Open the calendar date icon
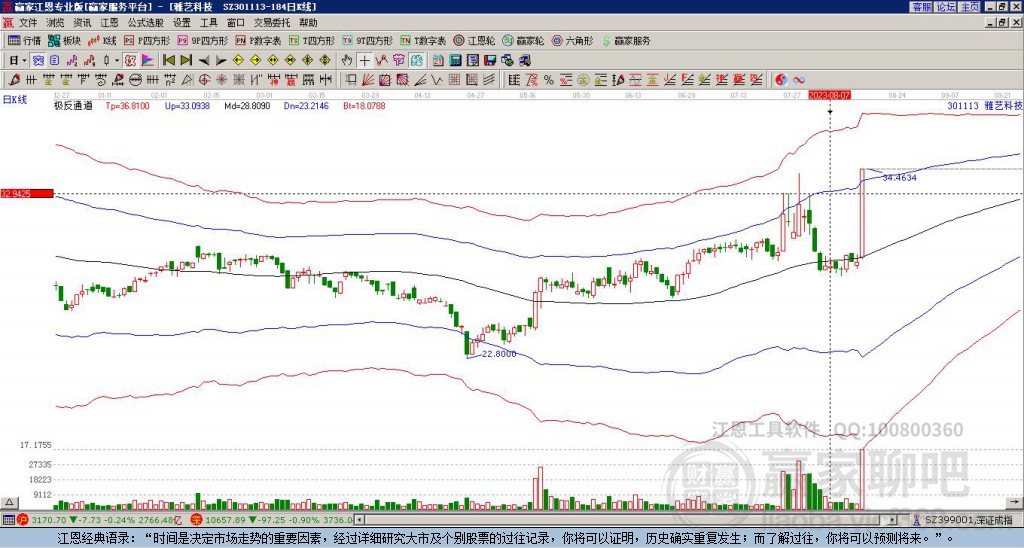Viewport: 1024px width, 548px height. (x=438, y=60)
